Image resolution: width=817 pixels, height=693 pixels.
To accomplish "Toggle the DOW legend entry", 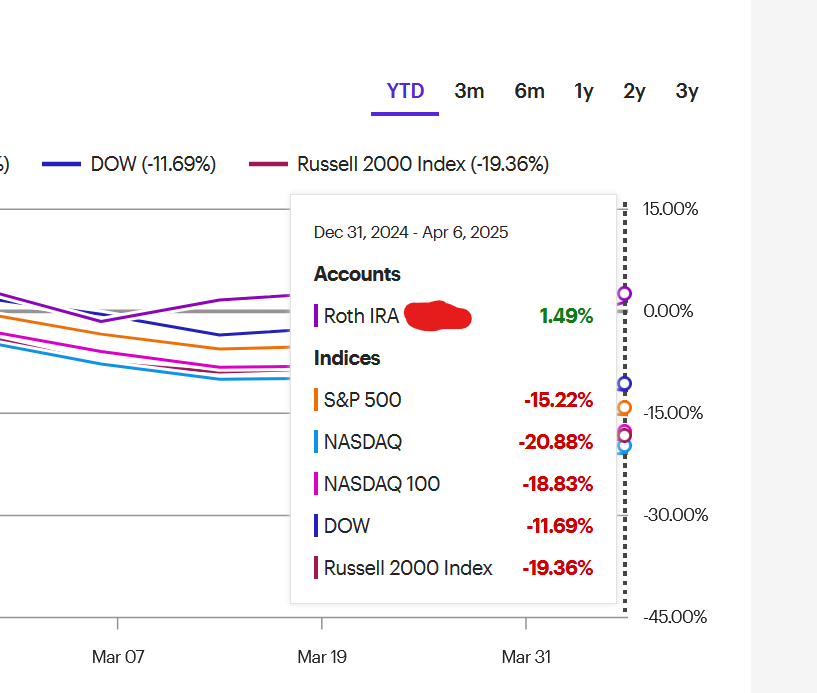I will [129, 164].
